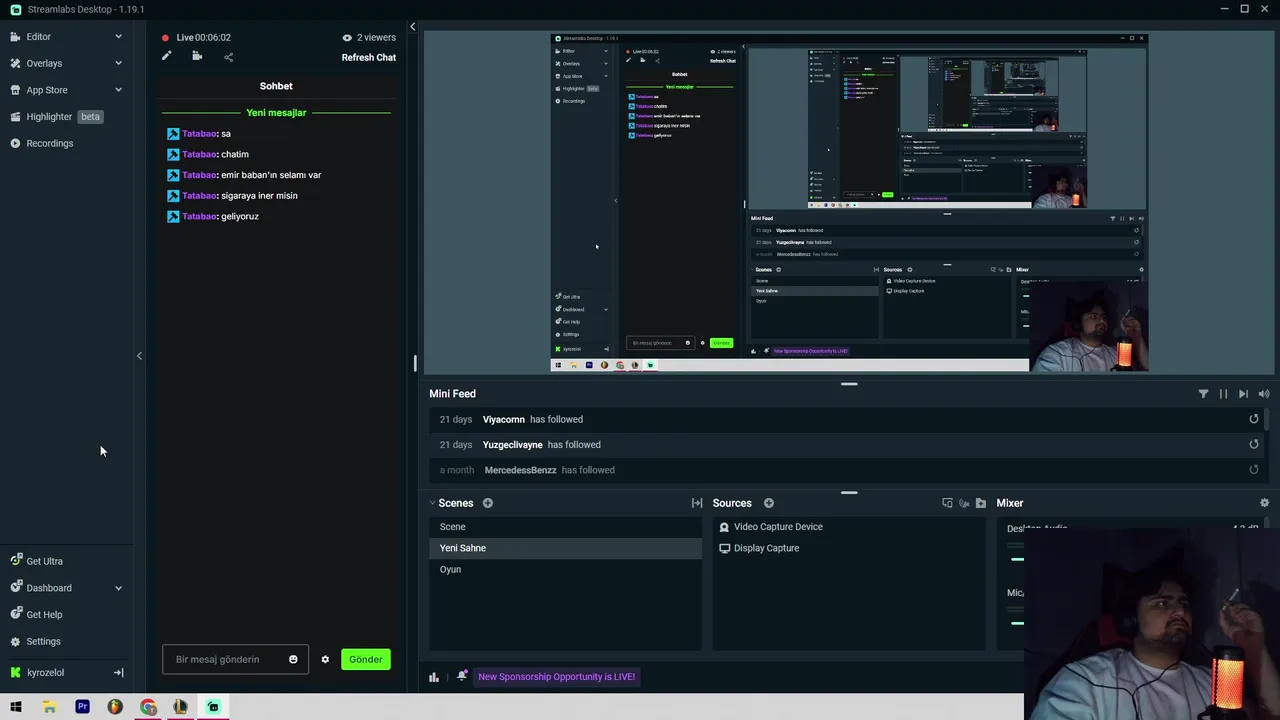Click Tatabao's moderator badge beside 'chatim'

(173, 154)
